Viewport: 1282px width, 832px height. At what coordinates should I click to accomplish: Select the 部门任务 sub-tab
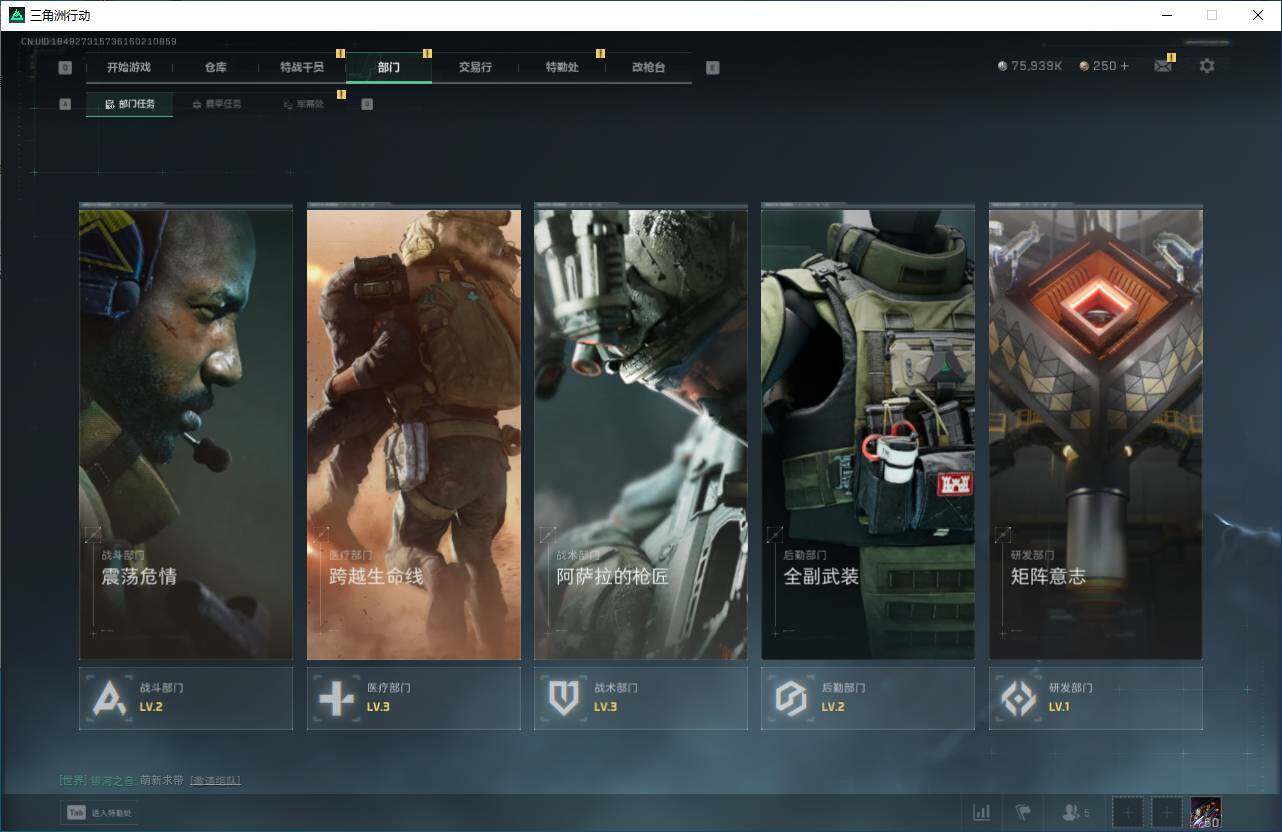(x=130, y=104)
